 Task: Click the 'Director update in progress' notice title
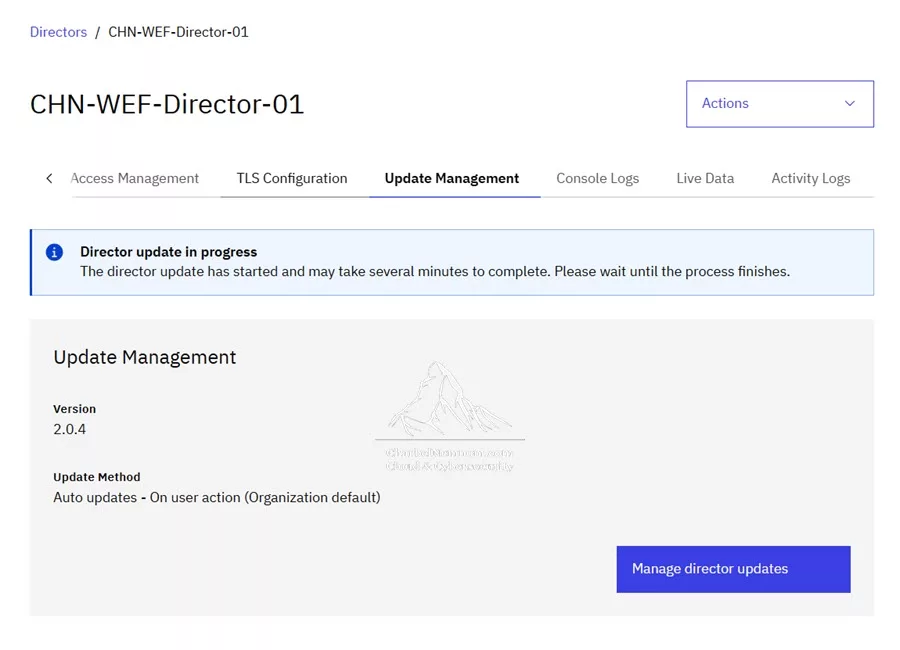coord(169,252)
